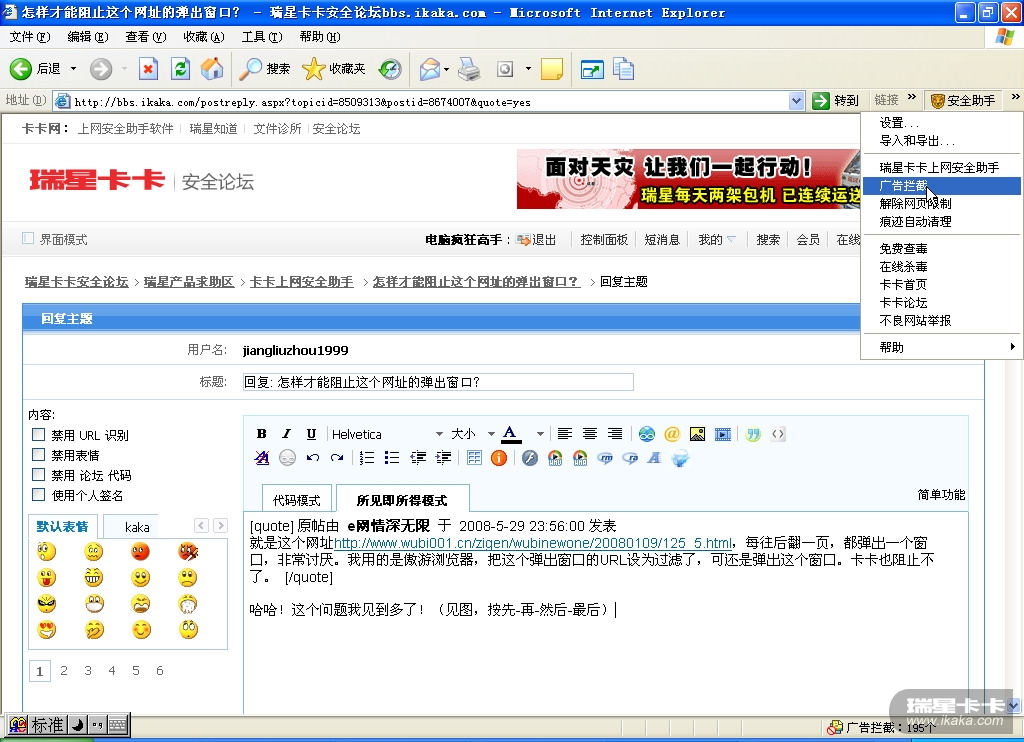Insert WMA audio icon
This screenshot has height=742, width=1024.
pyautogui.click(x=580, y=458)
